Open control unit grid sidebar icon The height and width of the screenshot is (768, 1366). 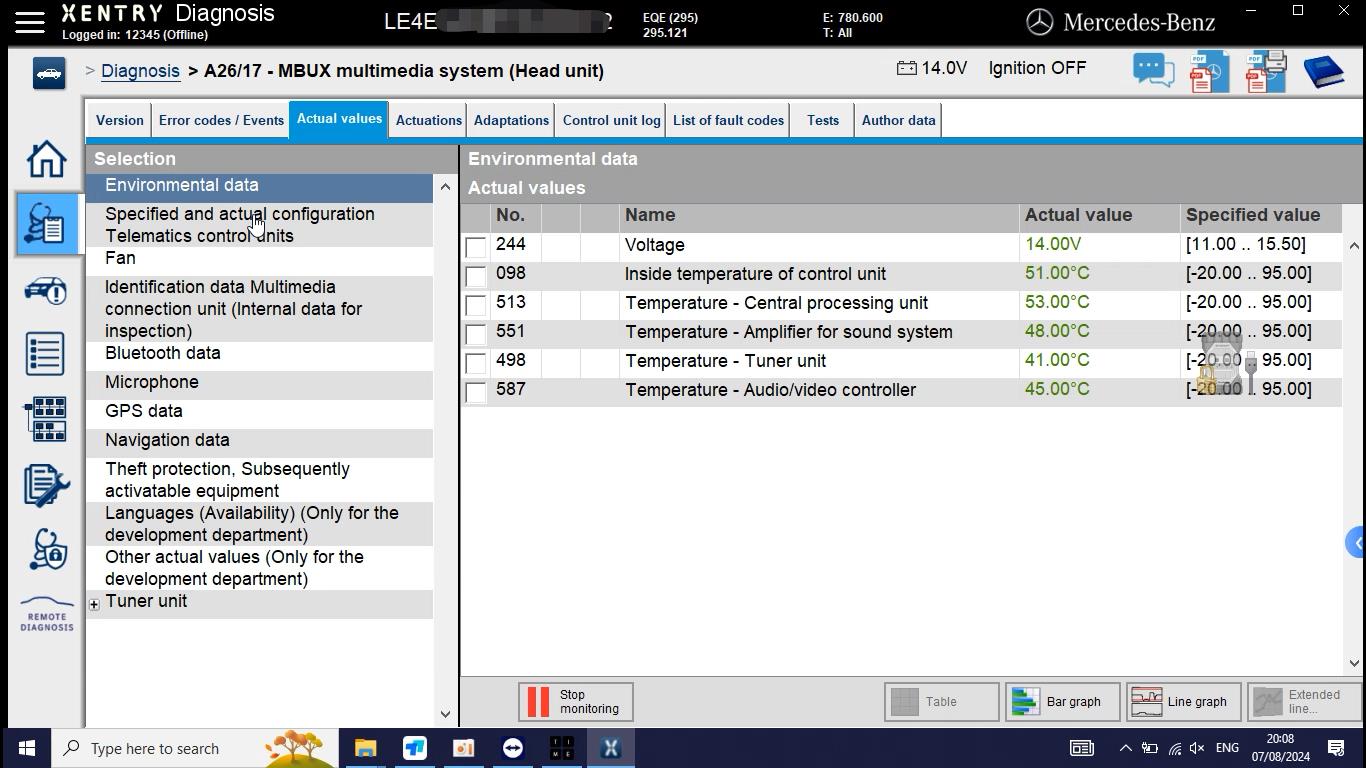[46, 419]
